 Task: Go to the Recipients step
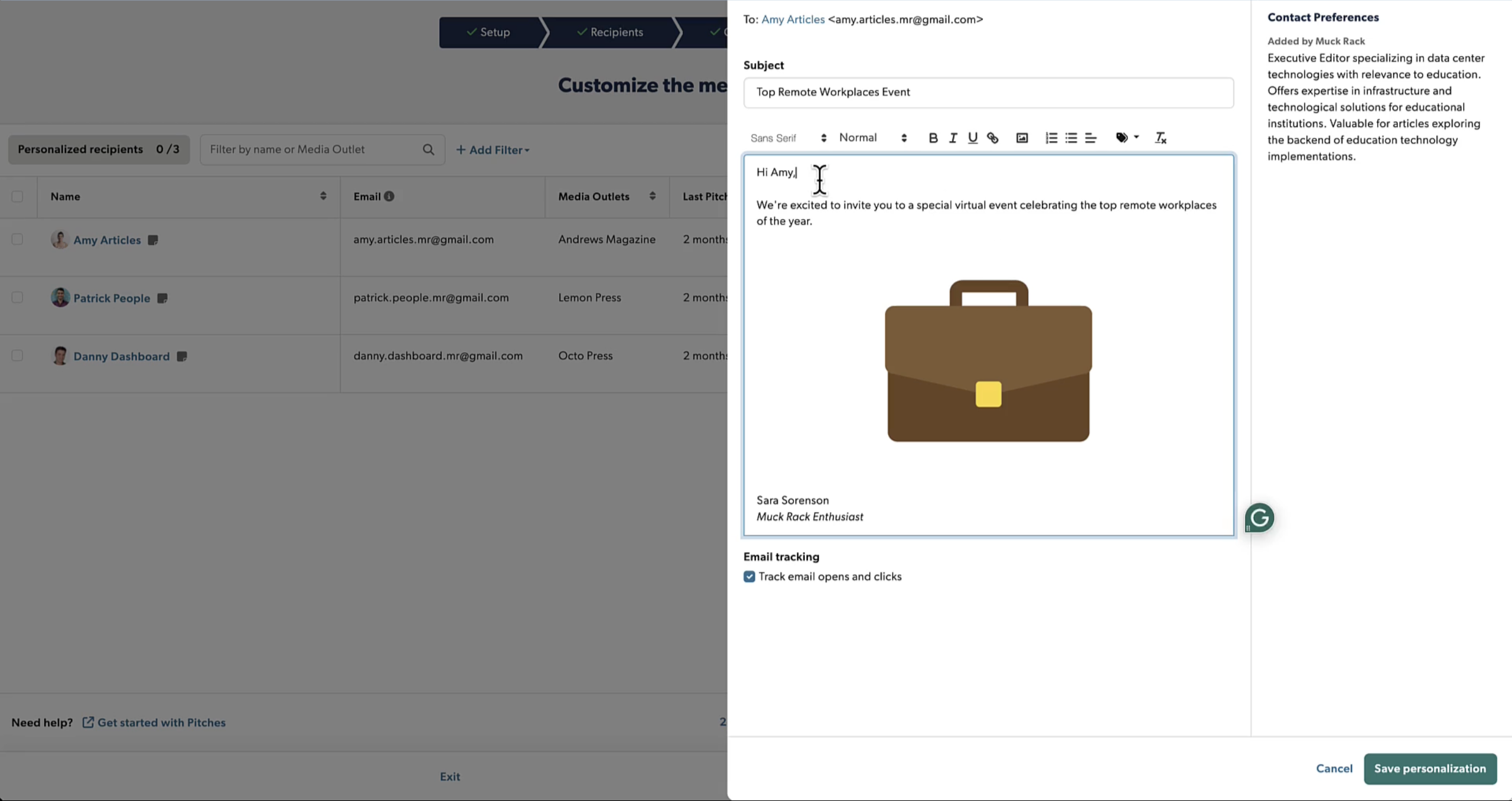tap(610, 32)
